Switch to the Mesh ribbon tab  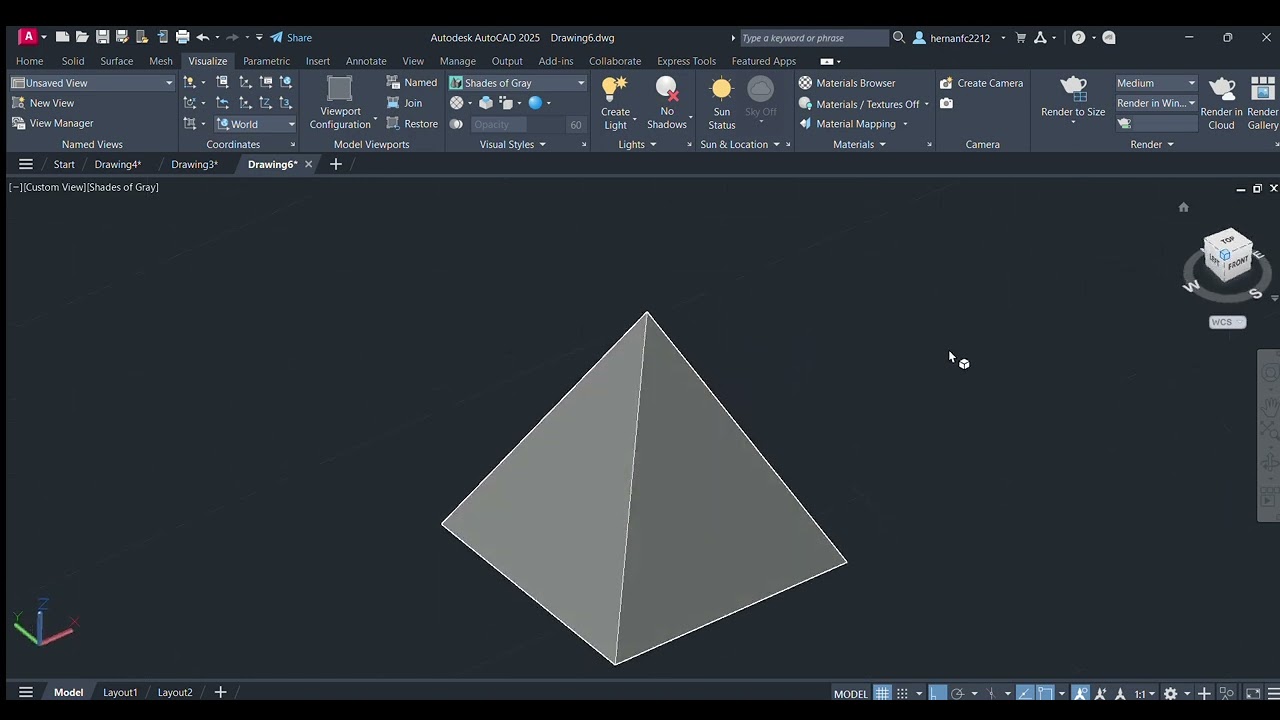click(161, 61)
